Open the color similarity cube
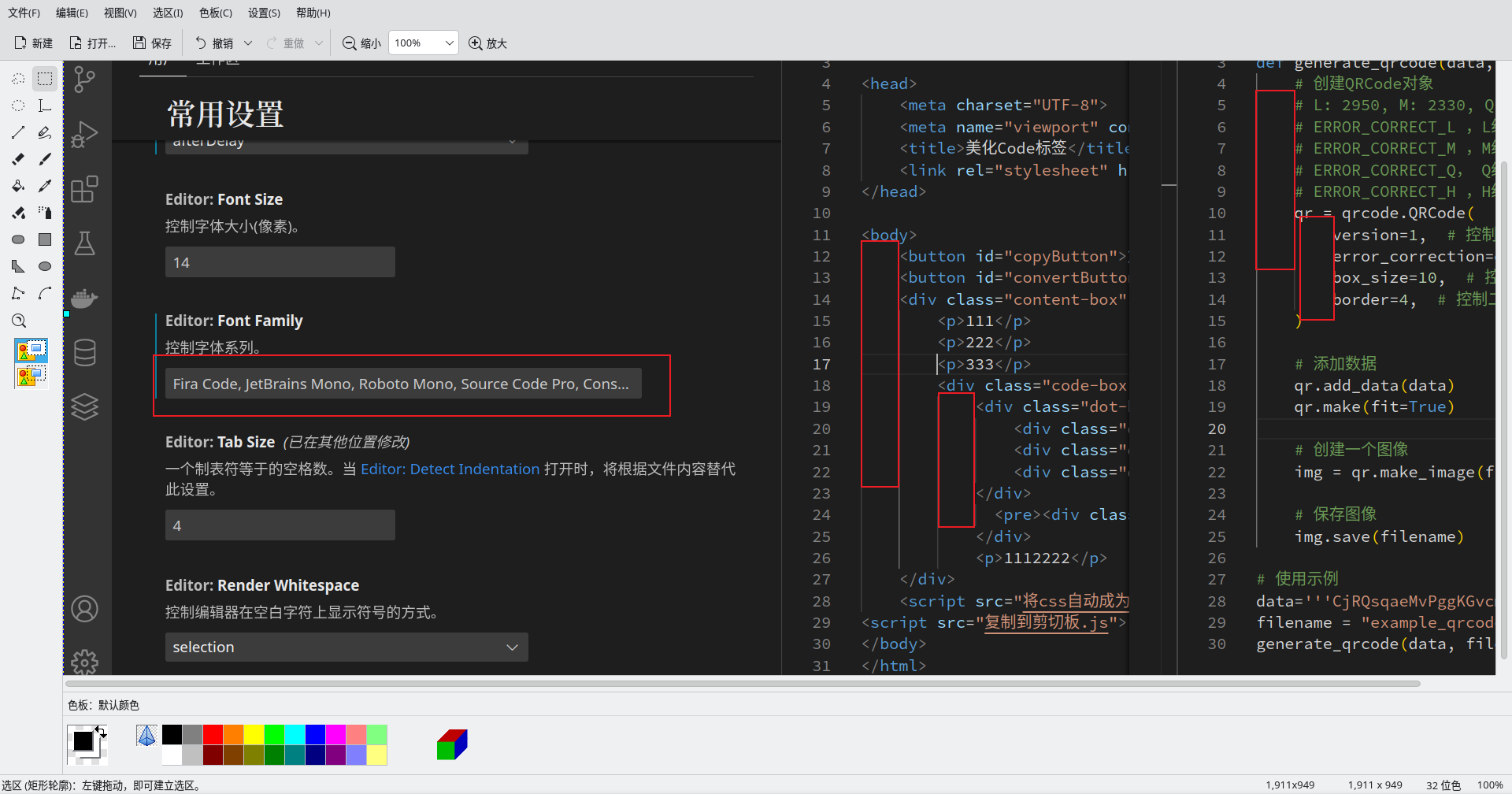The width and height of the screenshot is (1512, 794). point(452,744)
